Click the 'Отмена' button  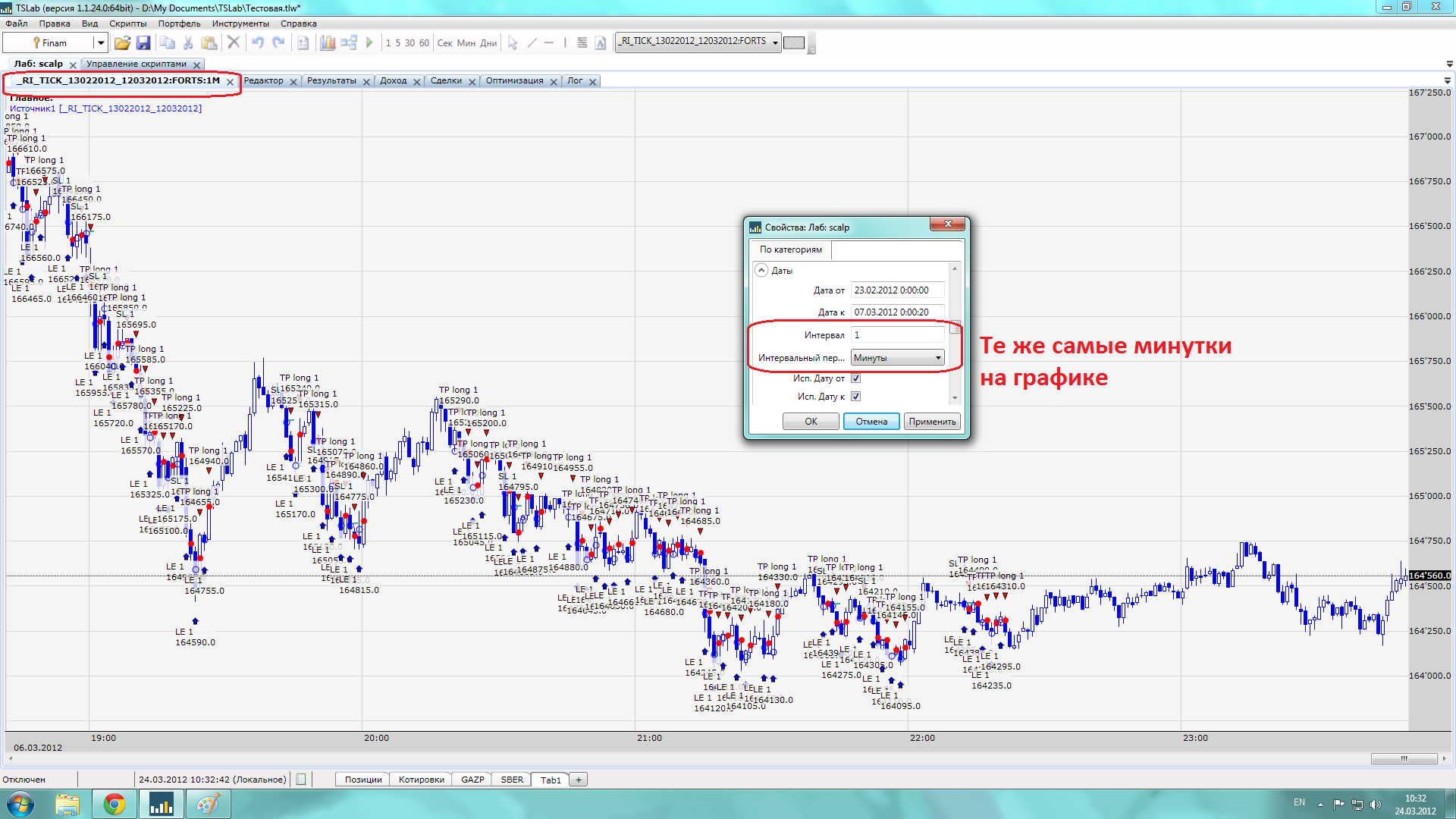pos(871,422)
